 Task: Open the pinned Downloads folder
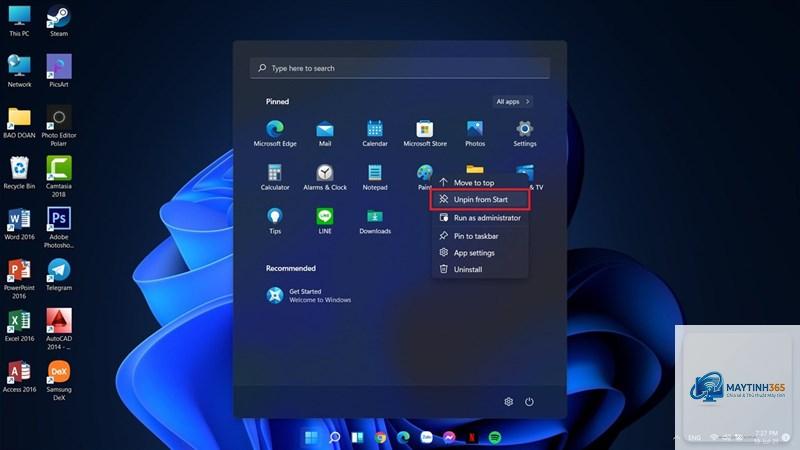tap(374, 221)
